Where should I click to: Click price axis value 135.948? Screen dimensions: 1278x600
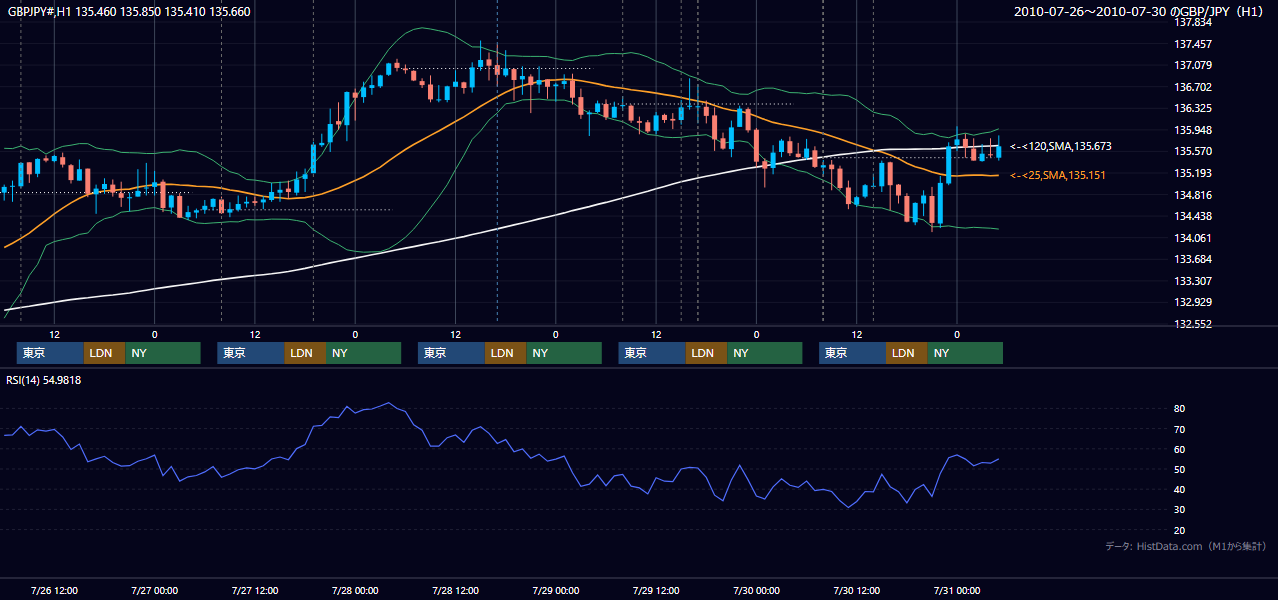1193,130
